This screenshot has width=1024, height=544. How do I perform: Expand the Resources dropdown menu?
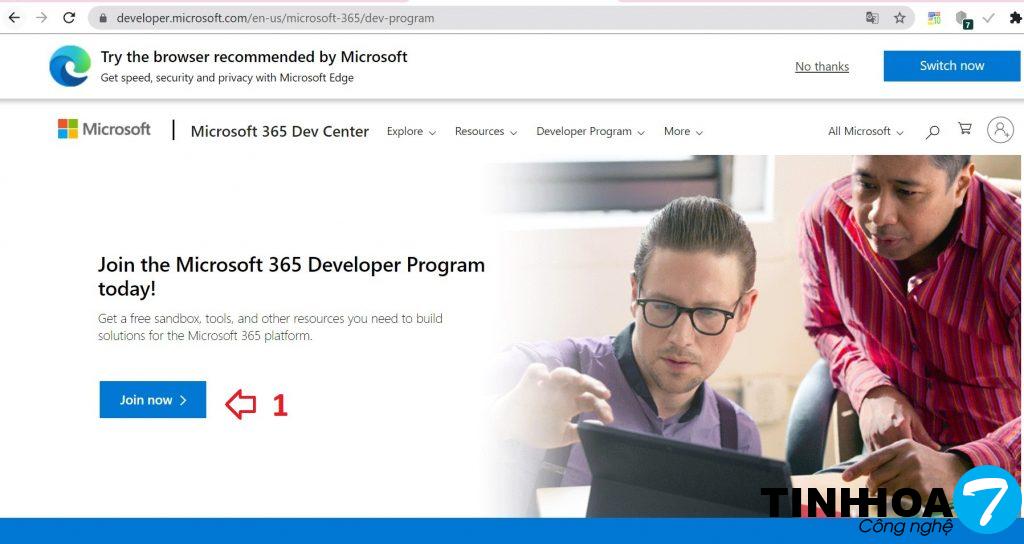coord(485,132)
